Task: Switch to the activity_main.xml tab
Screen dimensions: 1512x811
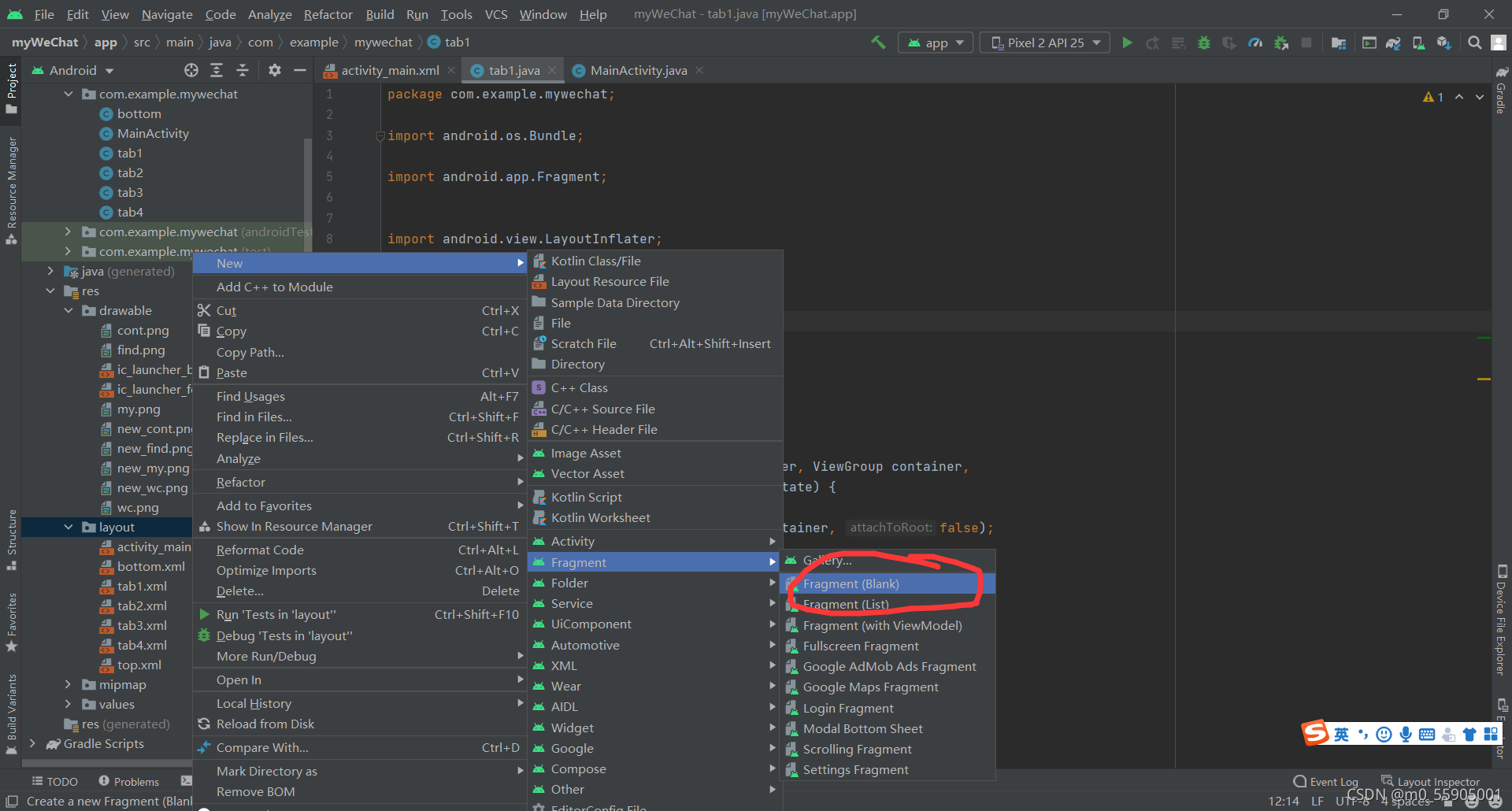Action: tap(390, 70)
